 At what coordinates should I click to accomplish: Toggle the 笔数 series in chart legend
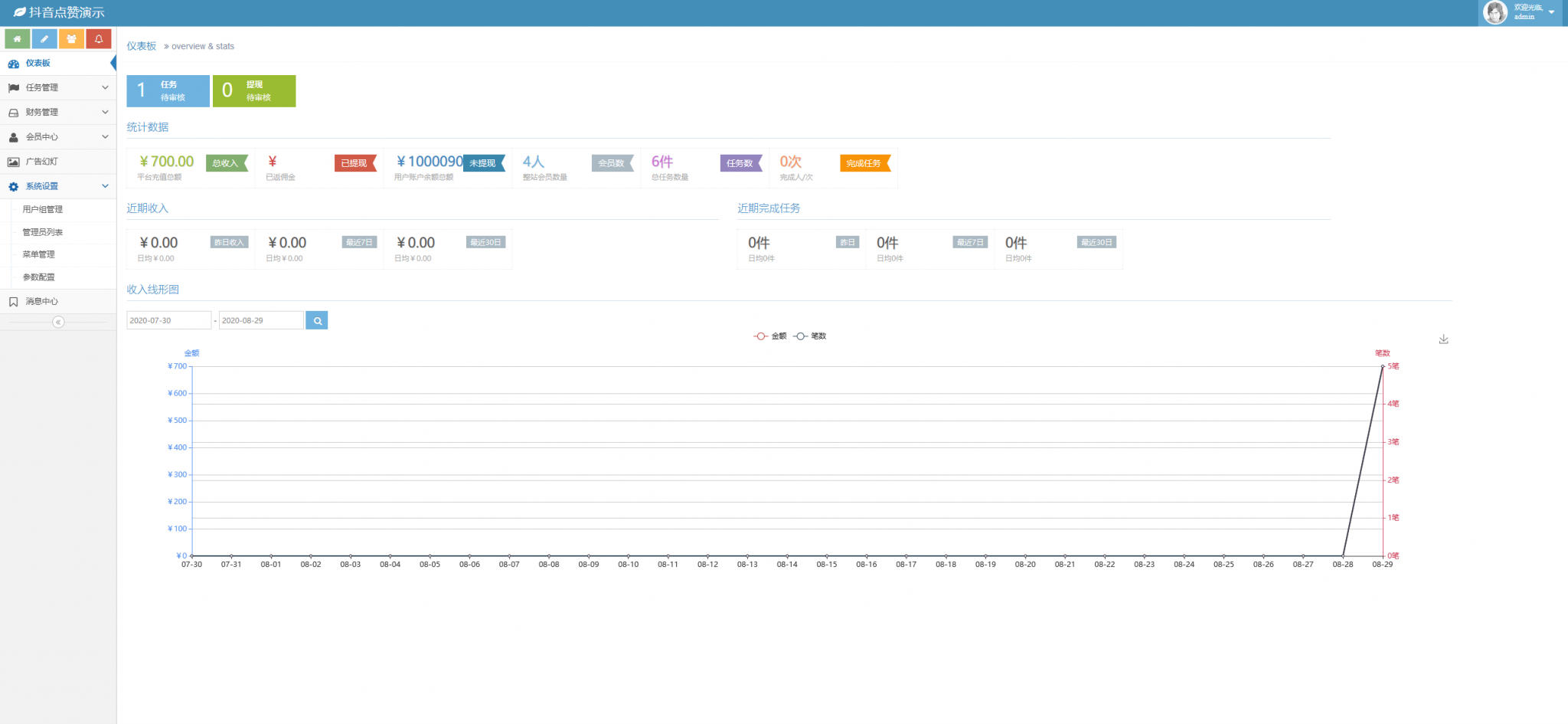810,336
